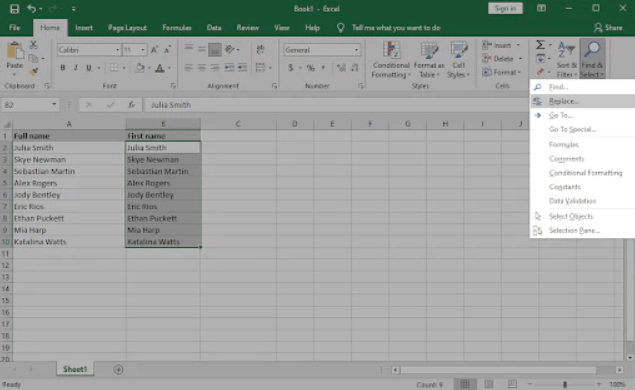Image resolution: width=635 pixels, height=390 pixels.
Task: Click Delete cells button
Action: click(501, 59)
